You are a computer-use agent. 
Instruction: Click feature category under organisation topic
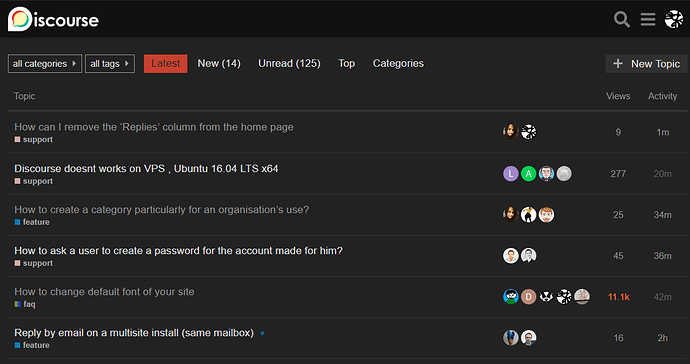(x=32, y=222)
